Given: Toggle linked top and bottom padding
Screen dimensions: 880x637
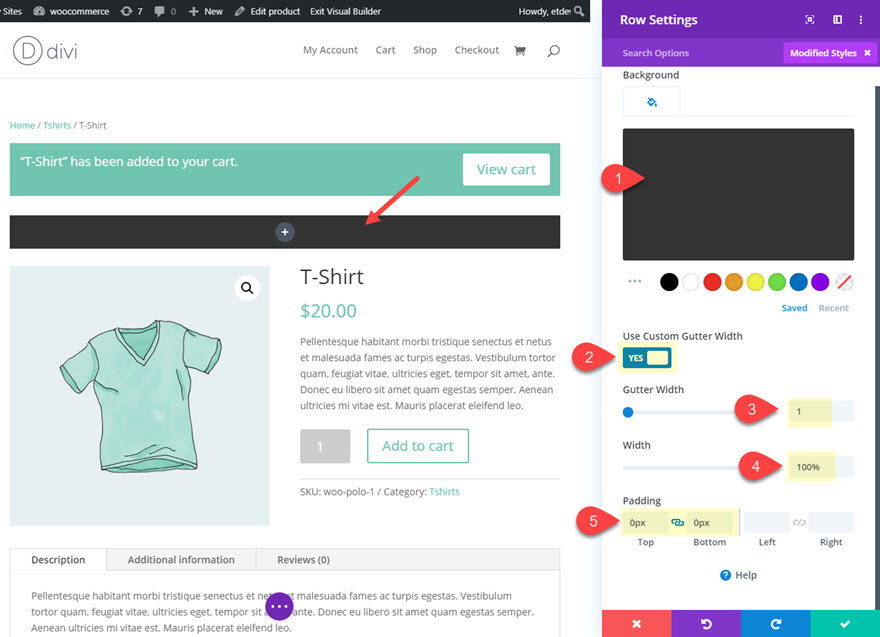Looking at the screenshot, I should point(677,523).
